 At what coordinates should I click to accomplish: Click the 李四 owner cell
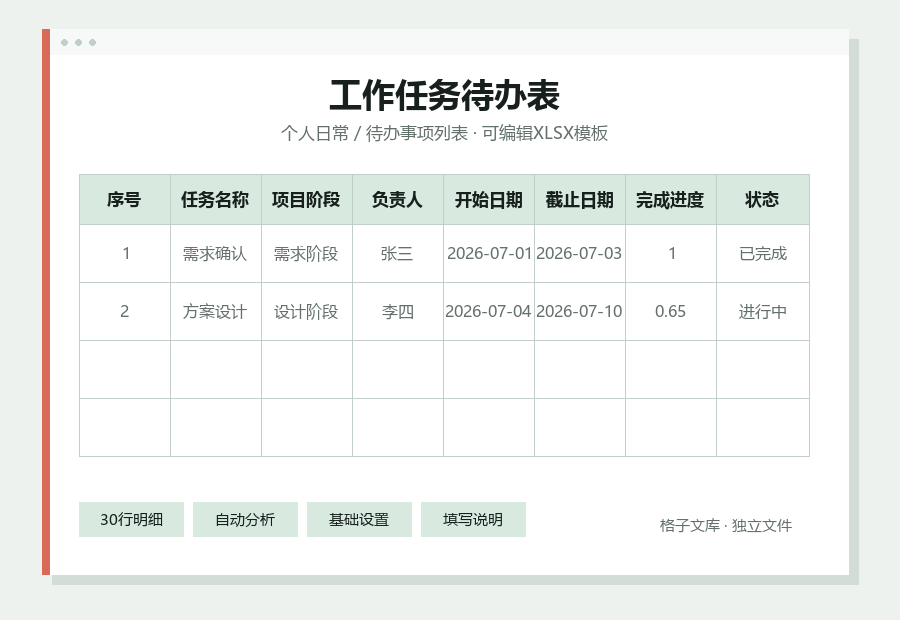398,312
